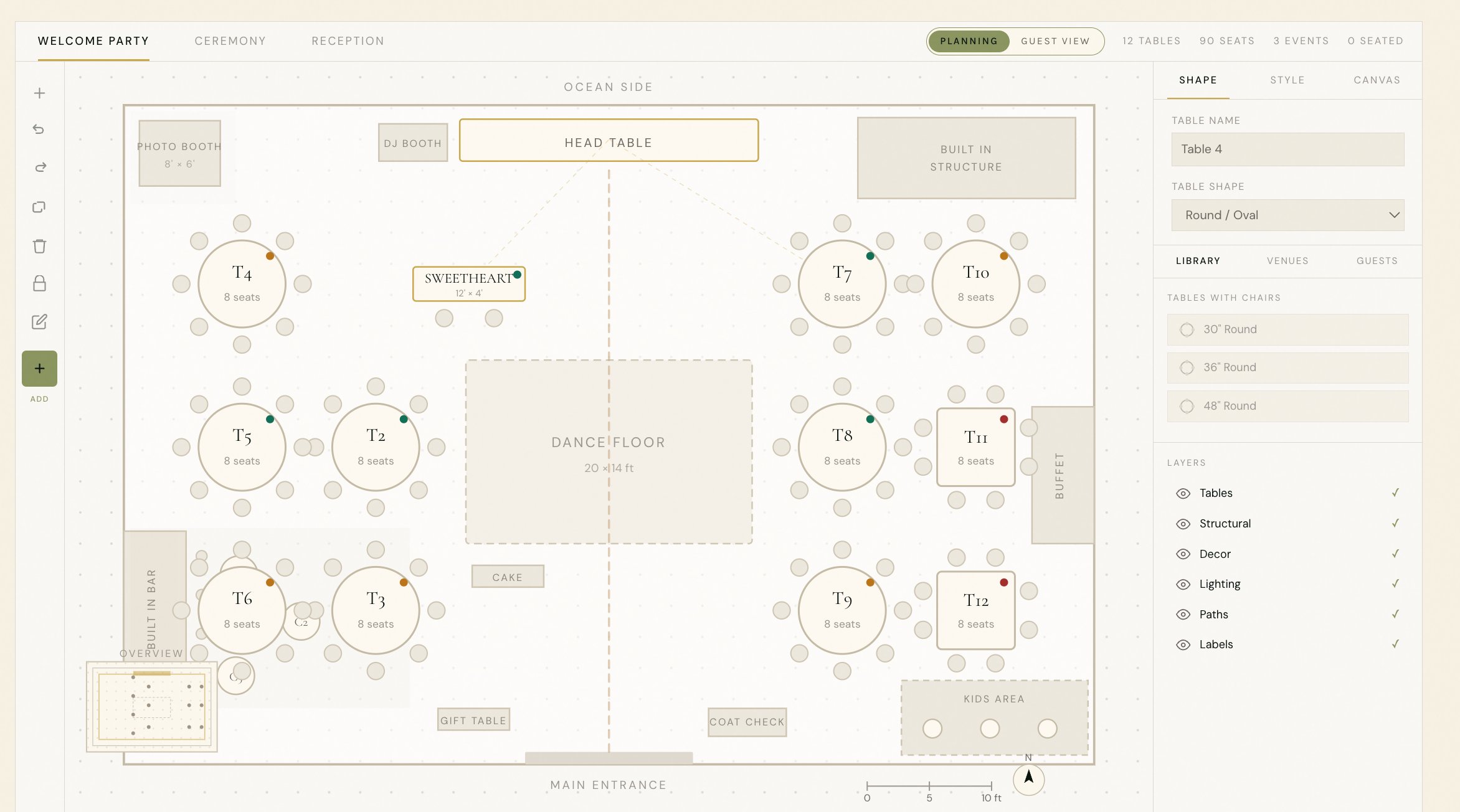The width and height of the screenshot is (1460, 812).
Task: Click the edit pencil icon
Action: 39,322
